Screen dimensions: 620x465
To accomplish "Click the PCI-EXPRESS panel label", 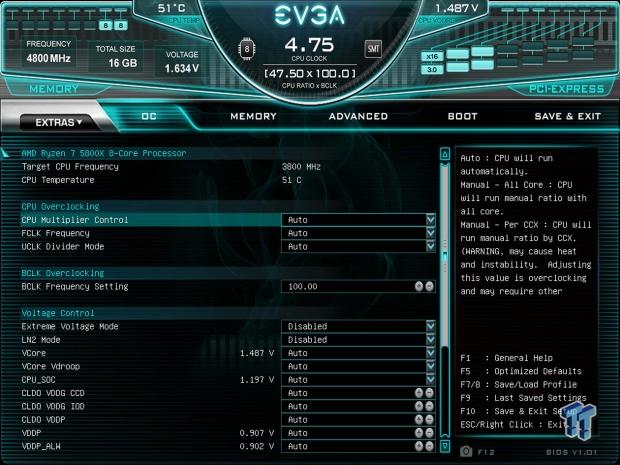I will tap(566, 89).
